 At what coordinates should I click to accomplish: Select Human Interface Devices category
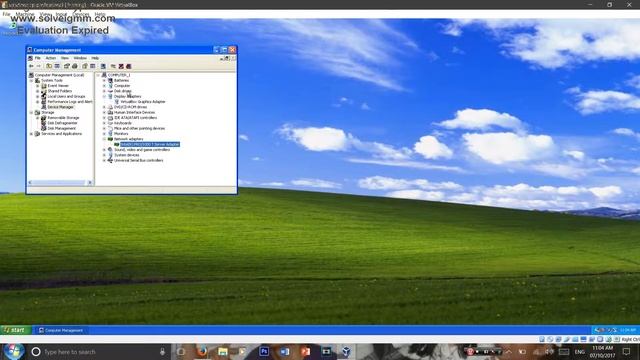tap(134, 112)
